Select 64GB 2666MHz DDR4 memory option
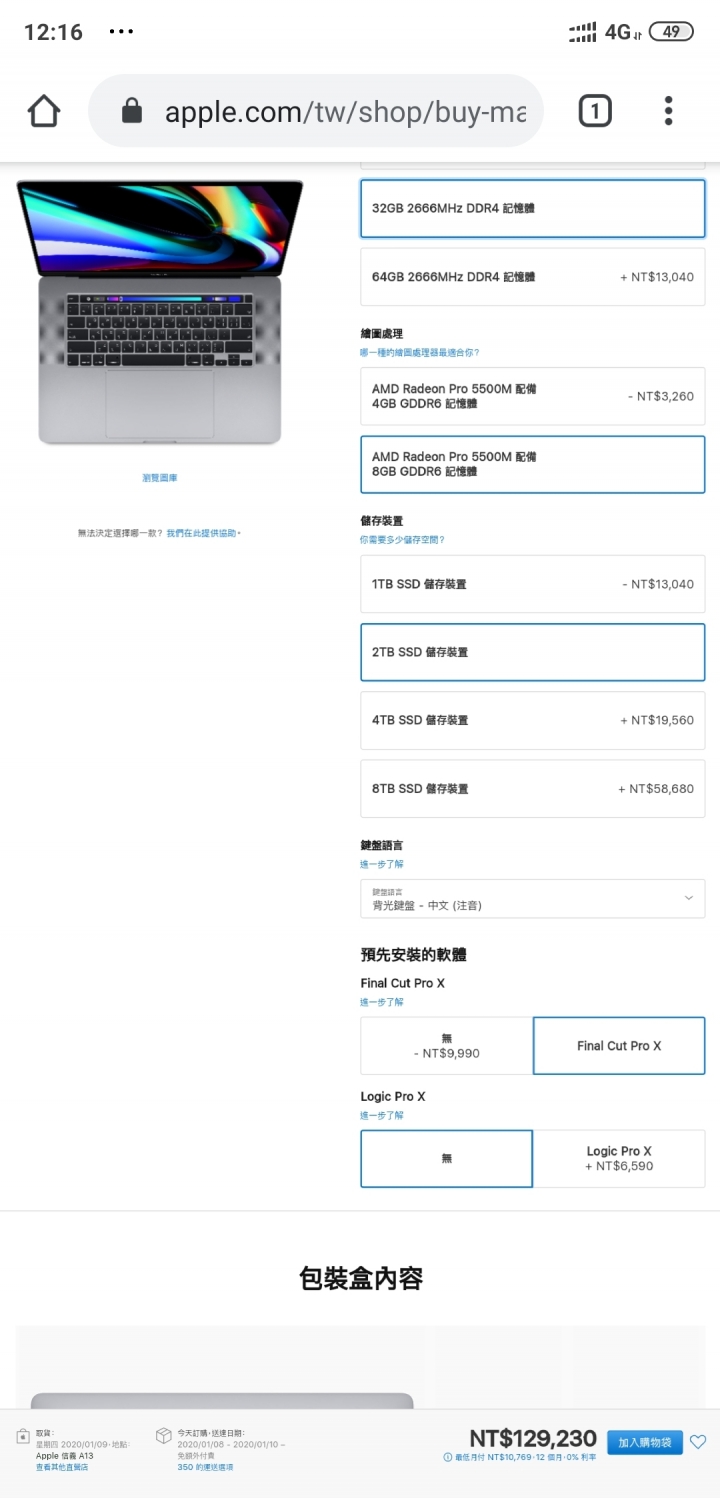The height and width of the screenshot is (1498, 720). (533, 277)
